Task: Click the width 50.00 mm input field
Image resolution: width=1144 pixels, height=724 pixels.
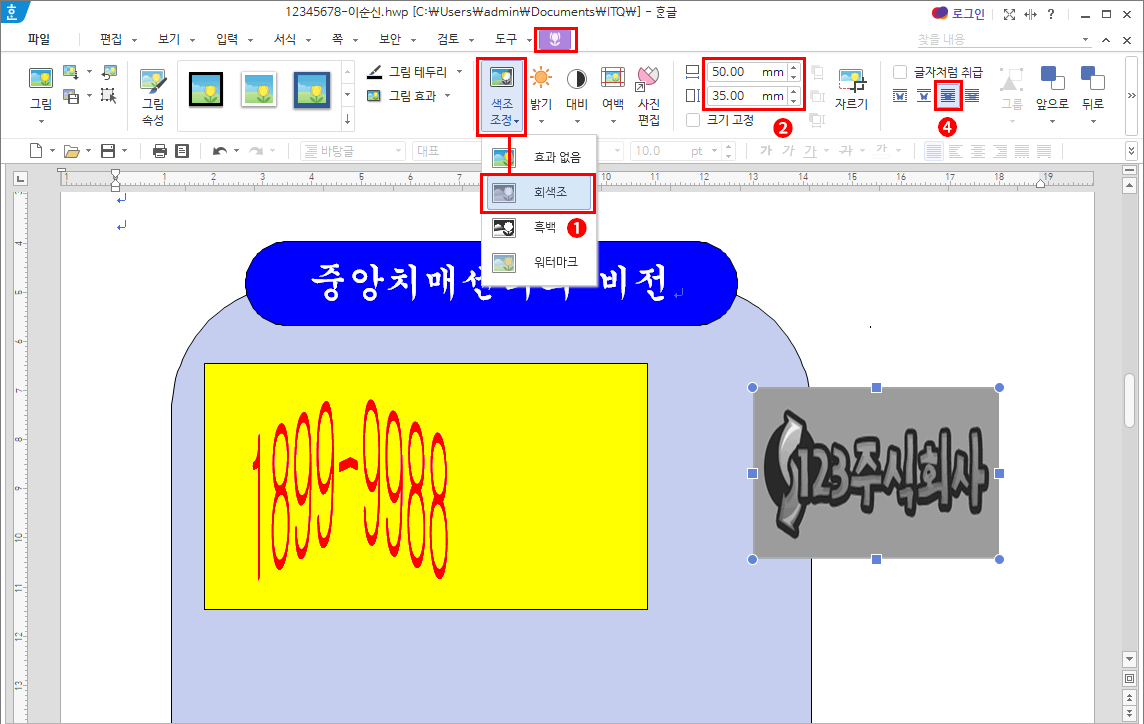Action: coord(747,72)
